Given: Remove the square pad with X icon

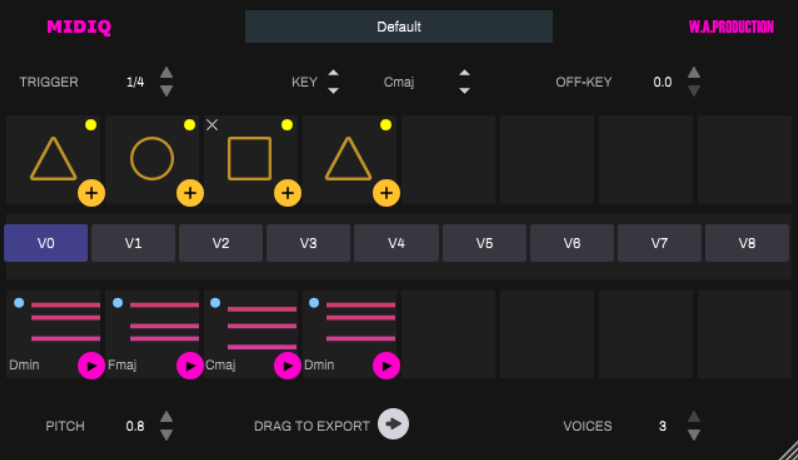Looking at the screenshot, I should pos(212,125).
